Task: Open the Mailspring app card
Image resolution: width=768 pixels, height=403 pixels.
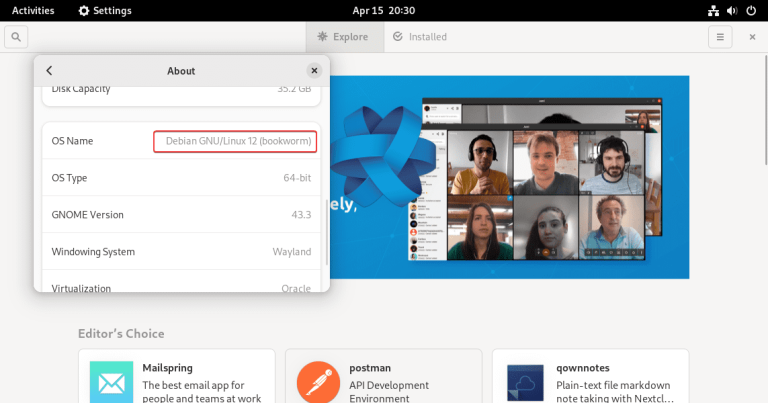Action: point(176,376)
